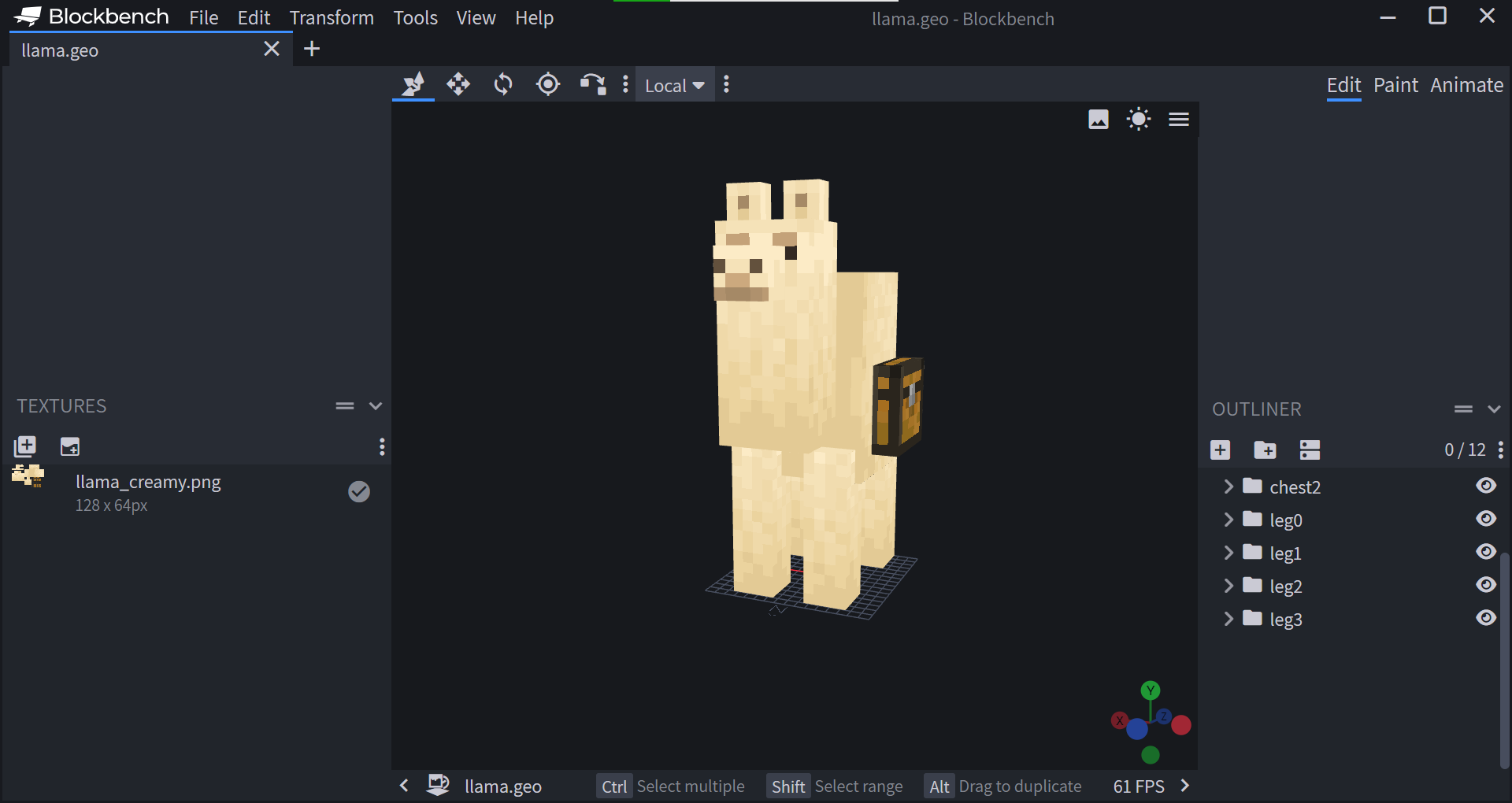Image resolution: width=1512 pixels, height=803 pixels.
Task: Click model format icon in status bar
Action: click(439, 784)
